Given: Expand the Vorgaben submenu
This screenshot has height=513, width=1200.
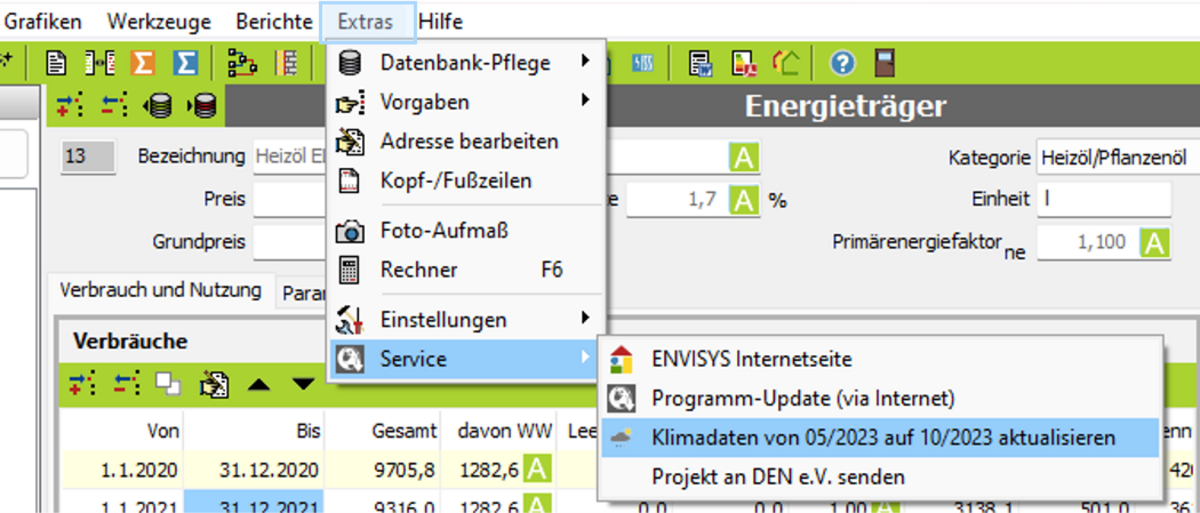Looking at the screenshot, I should pos(466,102).
